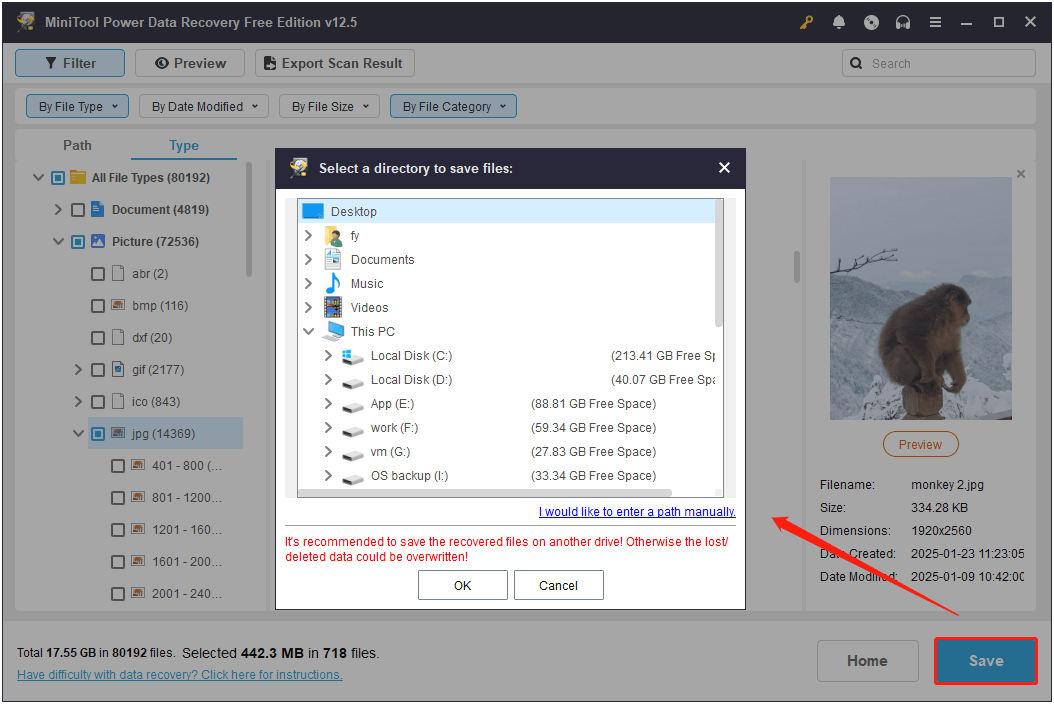Screen dimensions: 1054x705
Task: Open the By Date Modified dropdown
Action: pos(204,106)
